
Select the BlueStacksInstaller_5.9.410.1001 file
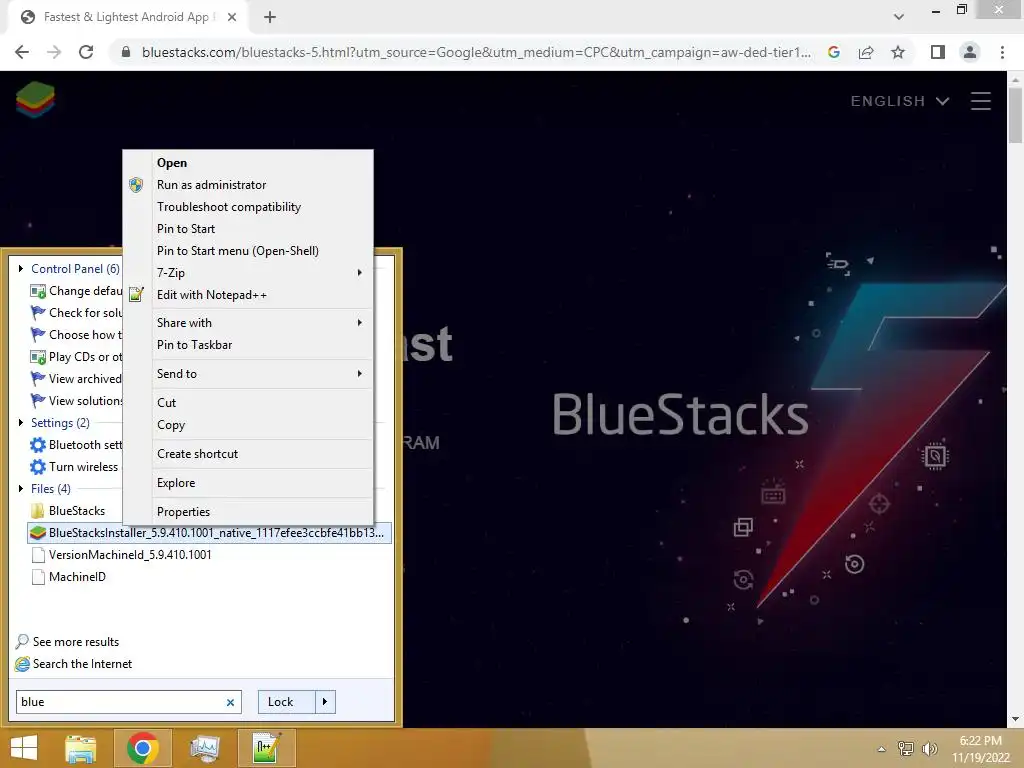[x=209, y=533]
